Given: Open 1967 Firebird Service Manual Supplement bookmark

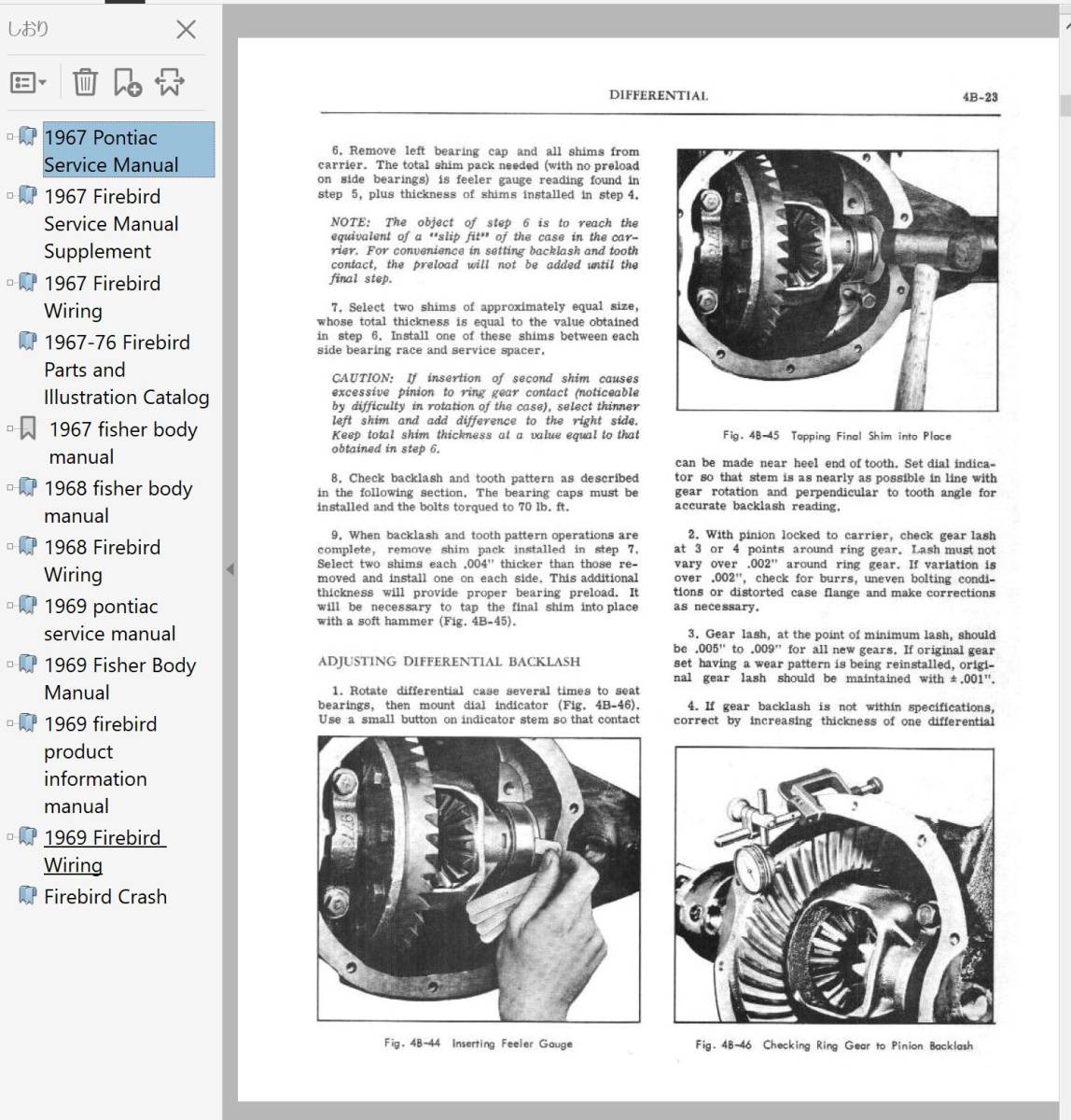Looking at the screenshot, I should pos(111,224).
